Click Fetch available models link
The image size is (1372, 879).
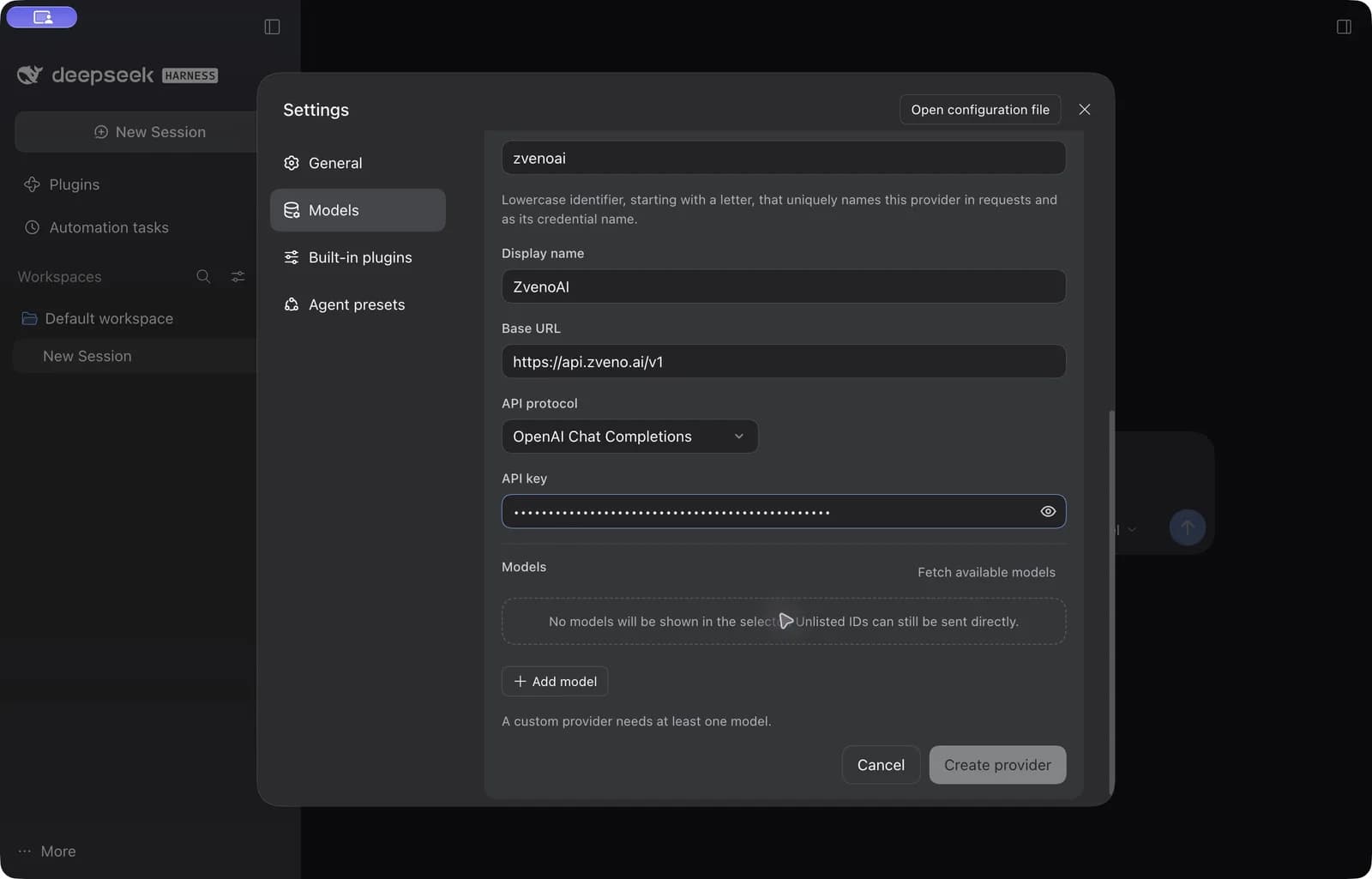(x=986, y=572)
